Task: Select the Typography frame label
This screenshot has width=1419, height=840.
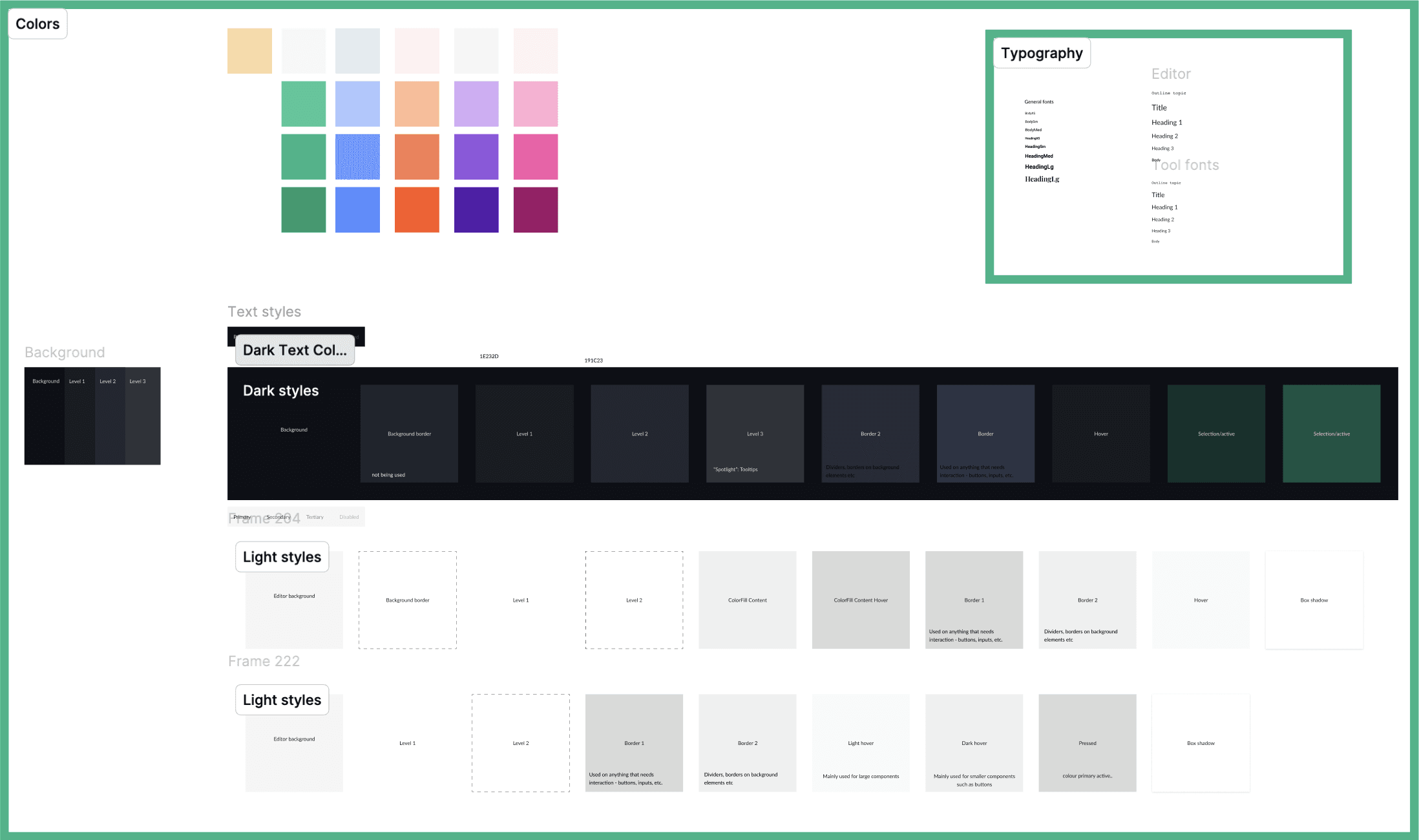Action: (1042, 53)
